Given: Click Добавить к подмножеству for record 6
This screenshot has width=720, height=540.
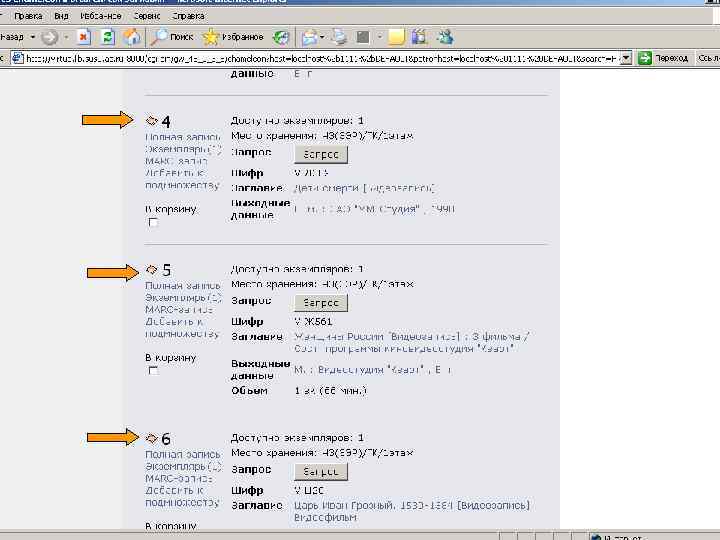Looking at the screenshot, I should 182,496.
